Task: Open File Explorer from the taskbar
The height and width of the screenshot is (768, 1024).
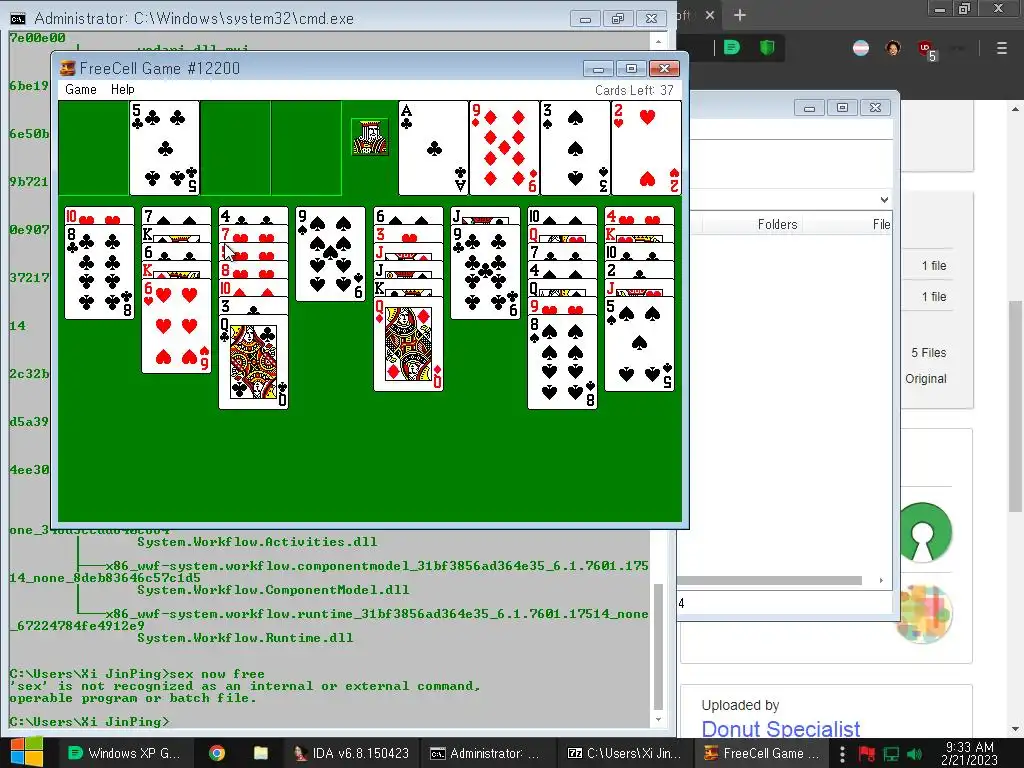Action: click(261, 753)
